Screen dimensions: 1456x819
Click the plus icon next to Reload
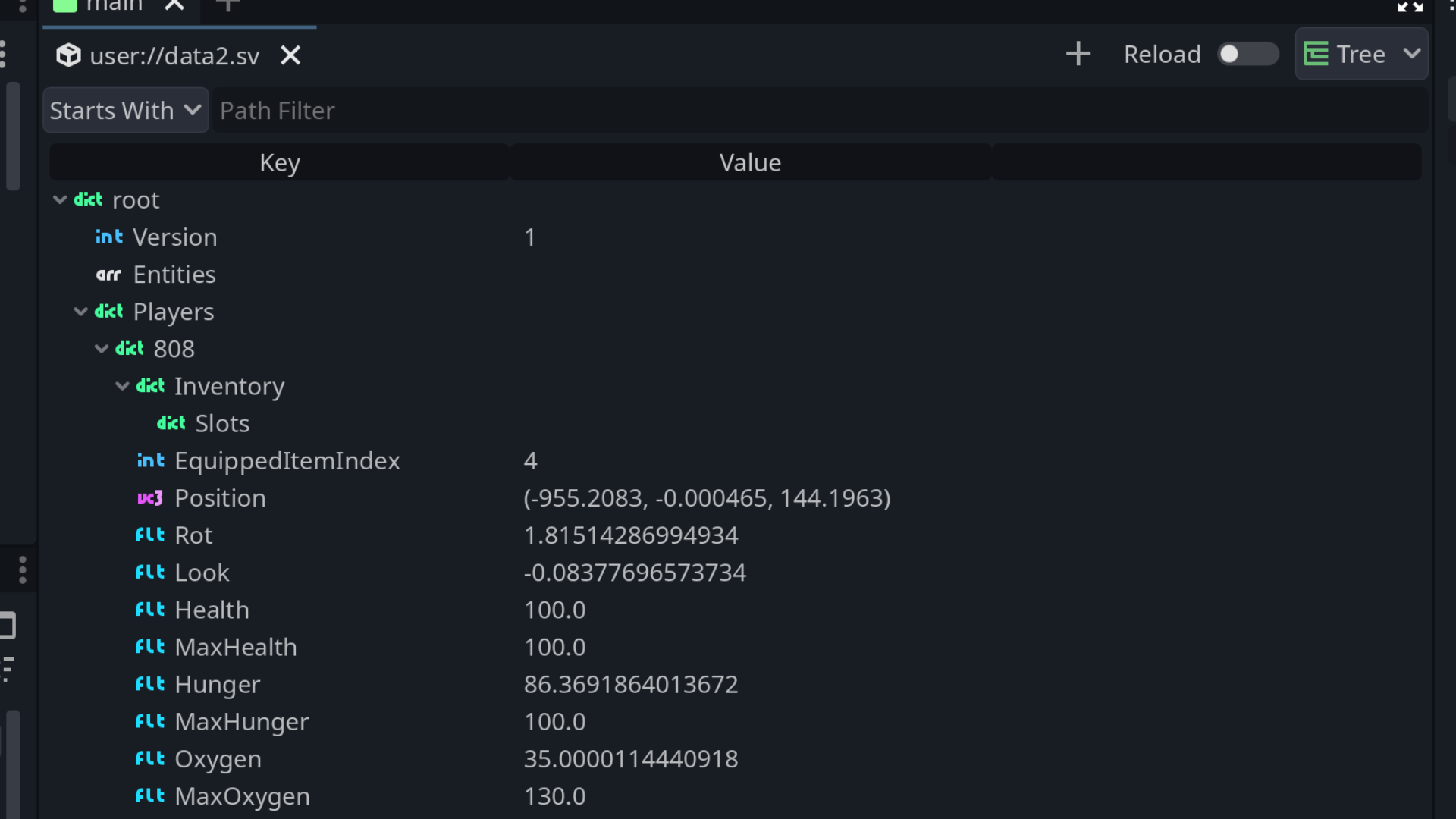coord(1078,54)
